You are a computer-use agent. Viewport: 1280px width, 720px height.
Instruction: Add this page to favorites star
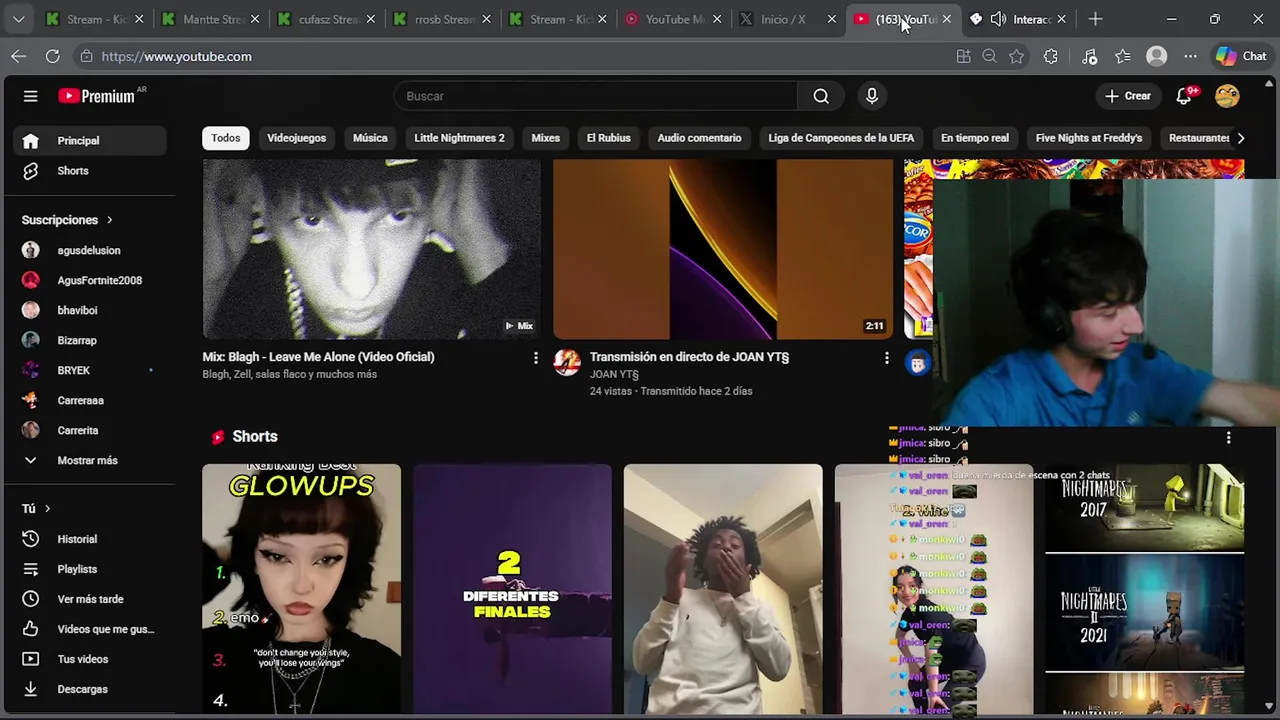click(1017, 56)
